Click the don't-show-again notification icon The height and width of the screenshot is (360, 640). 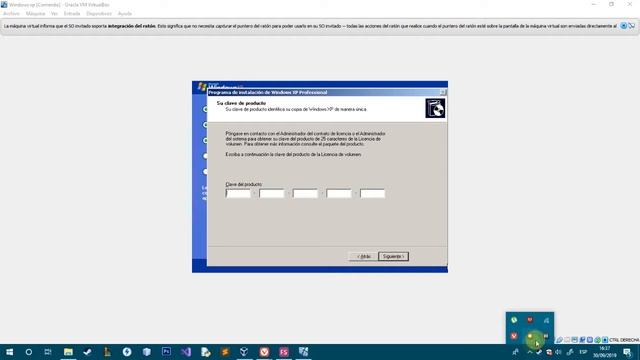(x=631, y=26)
